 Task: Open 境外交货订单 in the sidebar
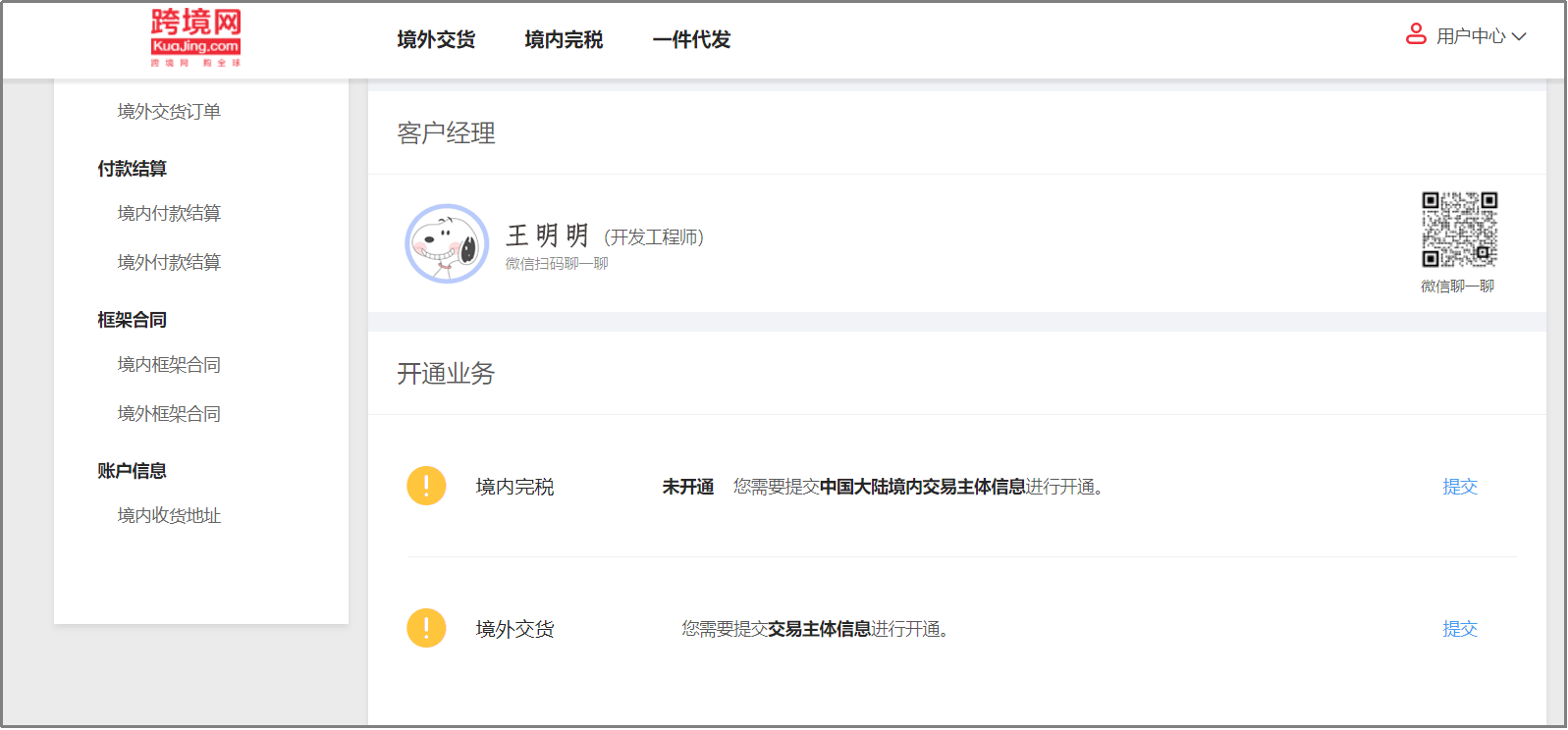[x=169, y=112]
